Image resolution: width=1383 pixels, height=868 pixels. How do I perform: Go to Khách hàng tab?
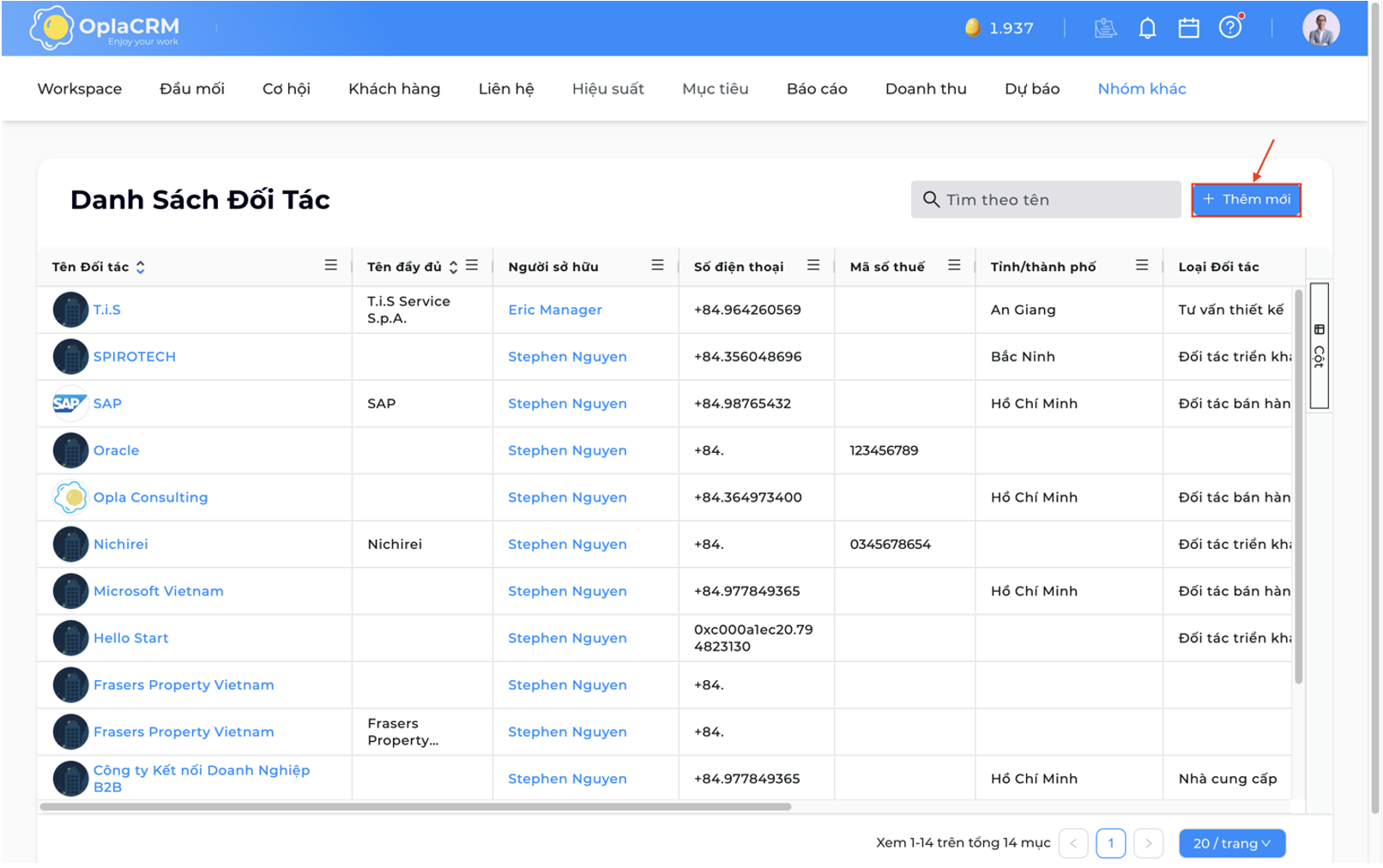(395, 88)
